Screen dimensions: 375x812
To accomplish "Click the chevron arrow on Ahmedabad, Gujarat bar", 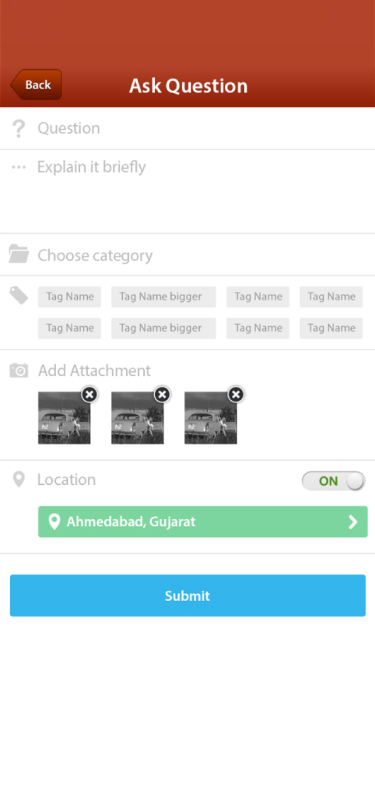I will coord(353,522).
